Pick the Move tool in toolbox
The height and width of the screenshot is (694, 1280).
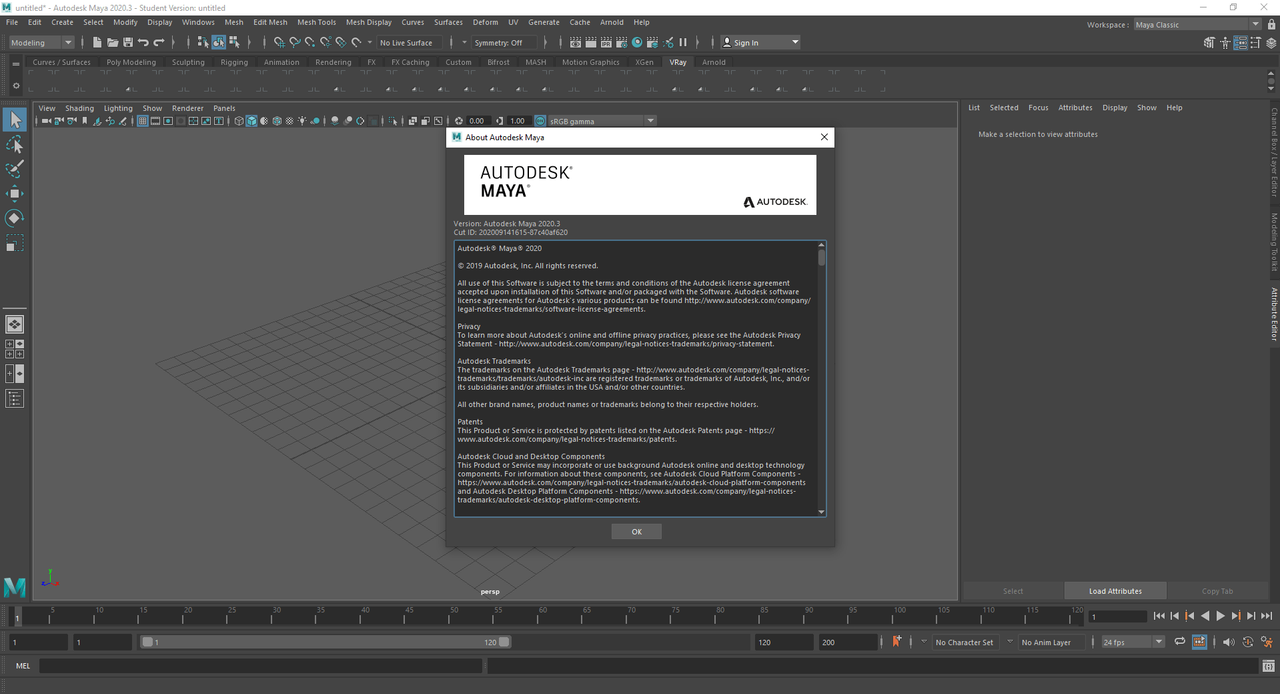pos(15,193)
